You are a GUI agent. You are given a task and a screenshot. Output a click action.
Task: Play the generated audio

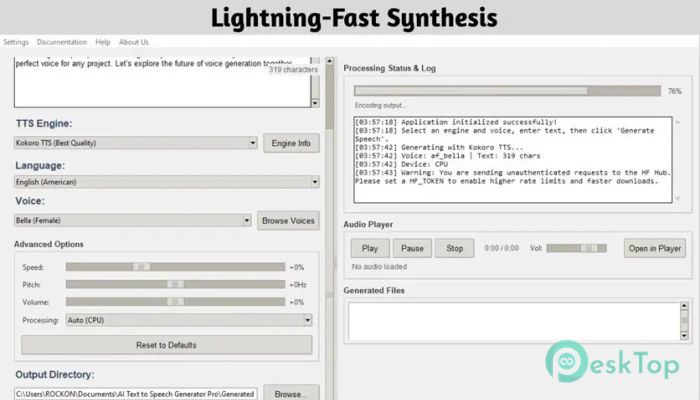coord(370,248)
